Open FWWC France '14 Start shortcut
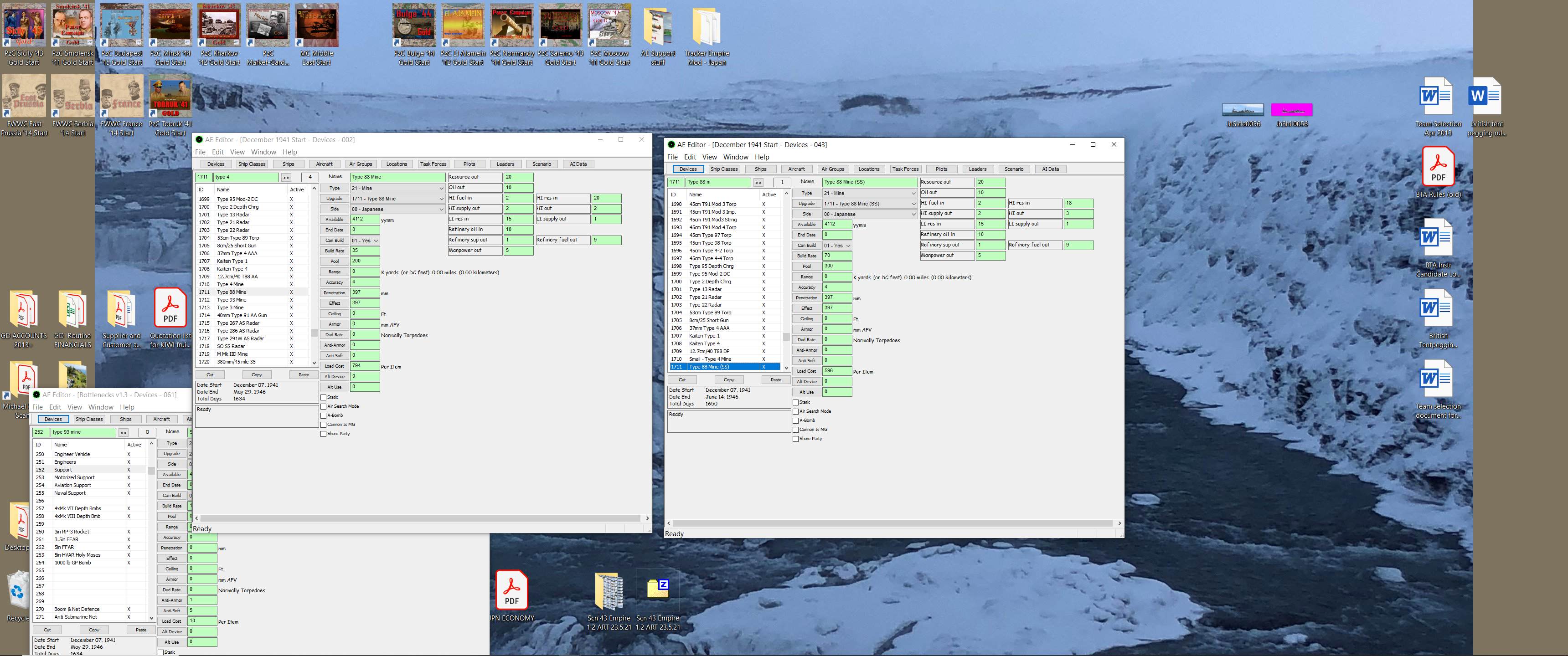The image size is (1568, 656). coord(122,105)
